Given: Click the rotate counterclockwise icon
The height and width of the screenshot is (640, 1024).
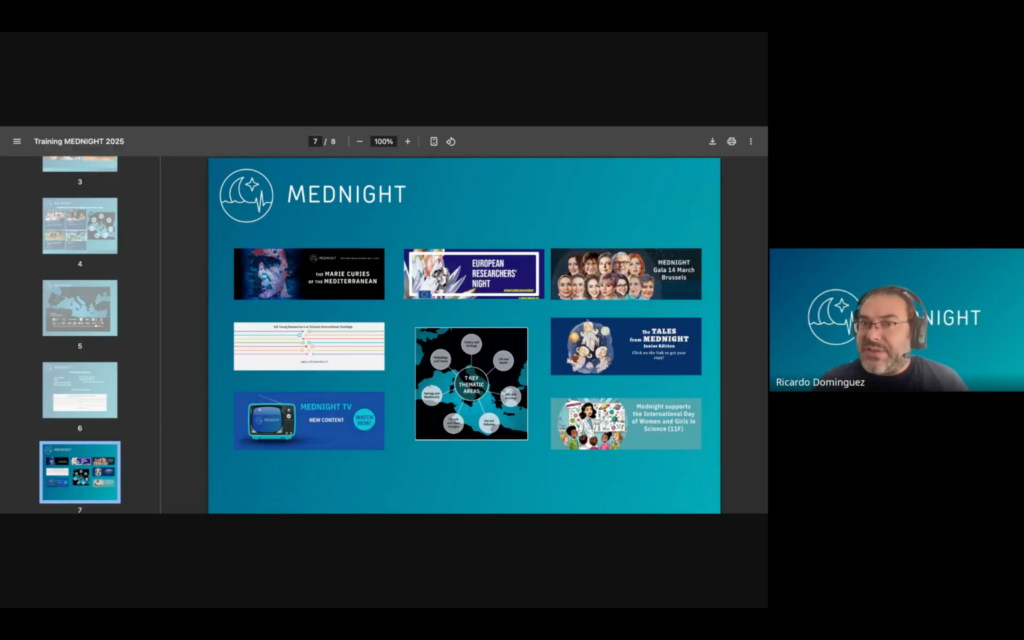Looking at the screenshot, I should (451, 141).
